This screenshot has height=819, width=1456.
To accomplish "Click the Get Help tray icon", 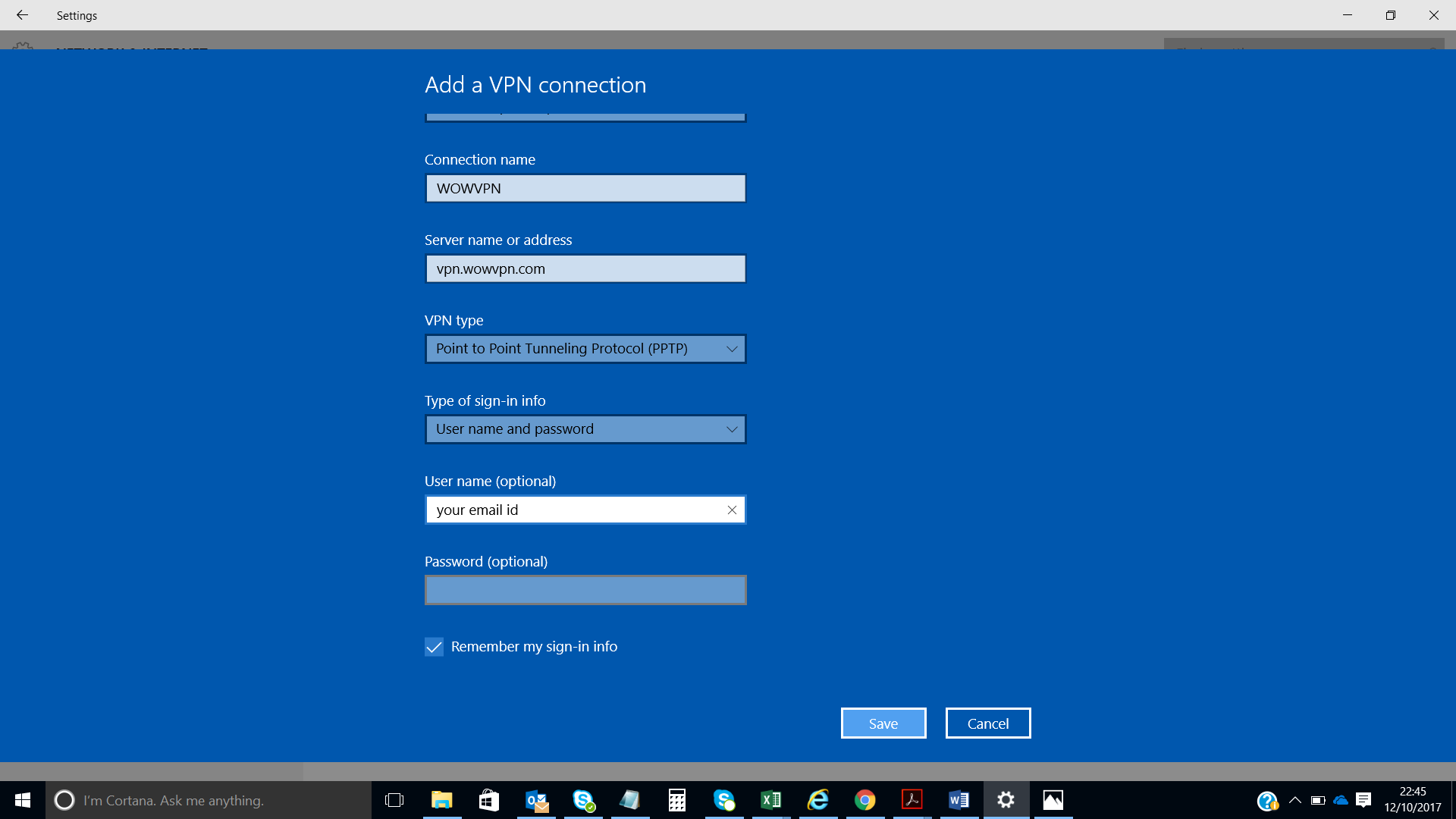I will point(1267,801).
